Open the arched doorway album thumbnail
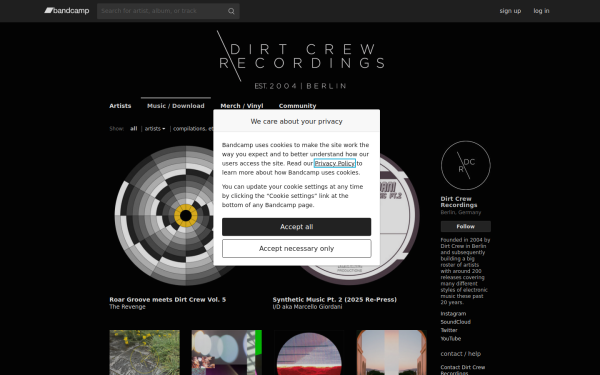This screenshot has height=375, width=600. click(x=391, y=352)
